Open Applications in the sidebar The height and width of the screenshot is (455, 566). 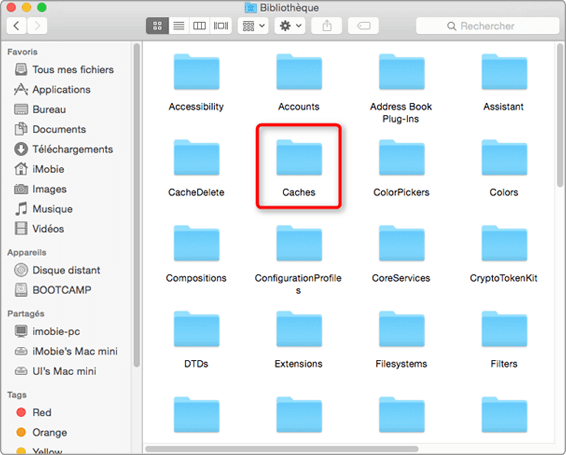pos(53,89)
